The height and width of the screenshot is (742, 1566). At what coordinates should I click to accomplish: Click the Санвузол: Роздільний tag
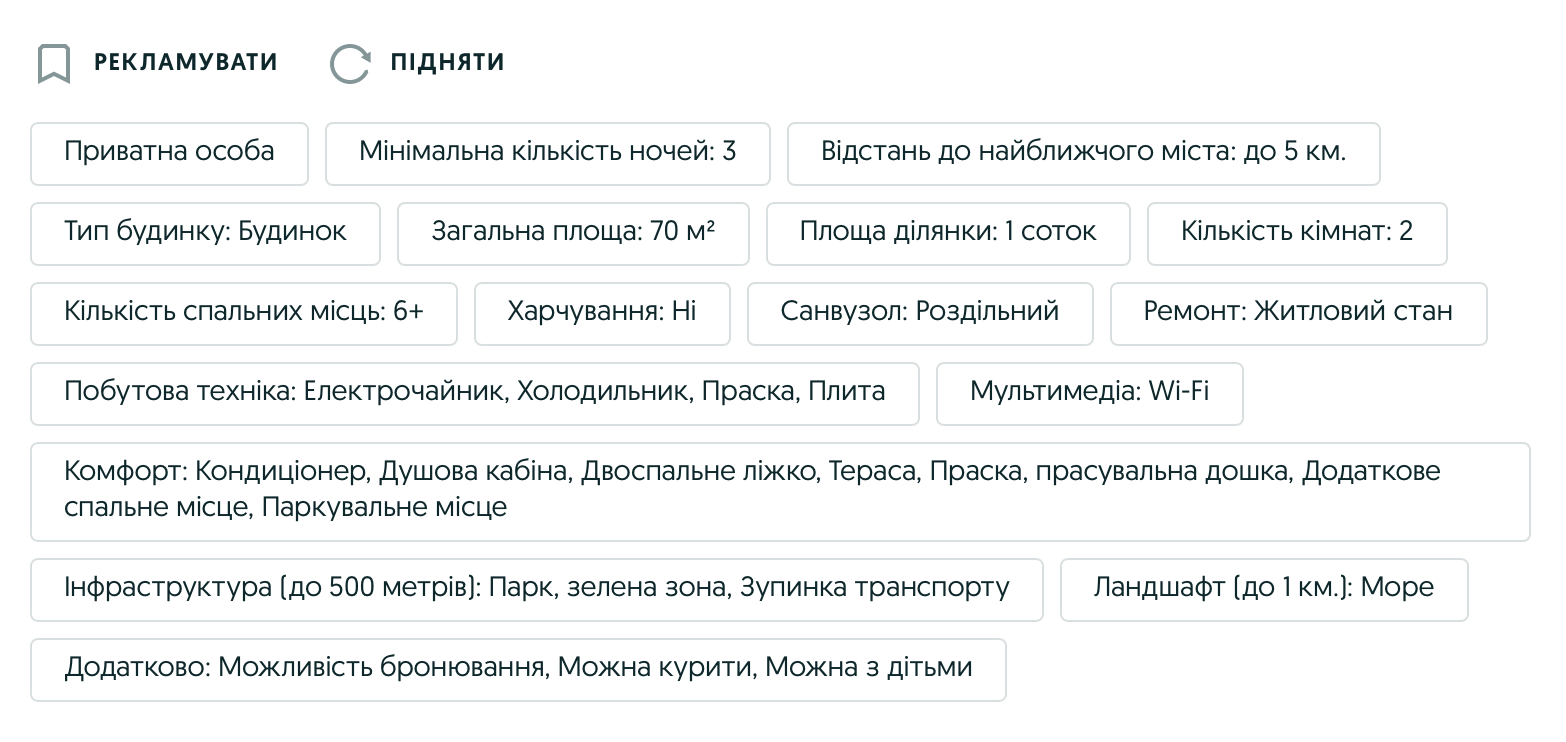coord(920,313)
